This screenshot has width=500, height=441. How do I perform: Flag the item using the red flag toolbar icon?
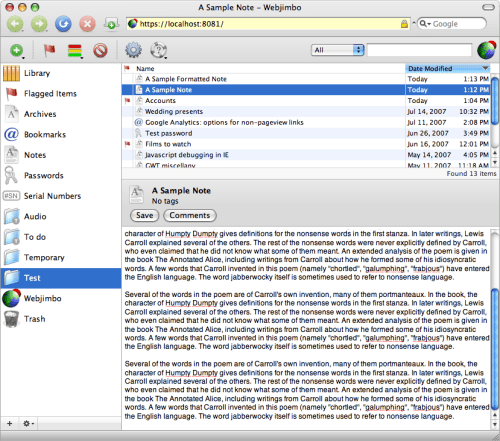point(50,50)
